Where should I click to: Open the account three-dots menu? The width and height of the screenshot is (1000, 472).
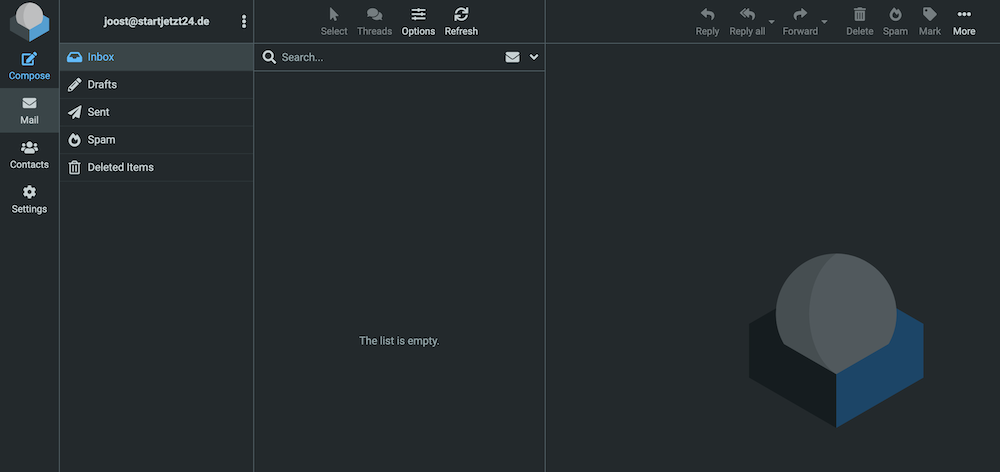pos(244,21)
